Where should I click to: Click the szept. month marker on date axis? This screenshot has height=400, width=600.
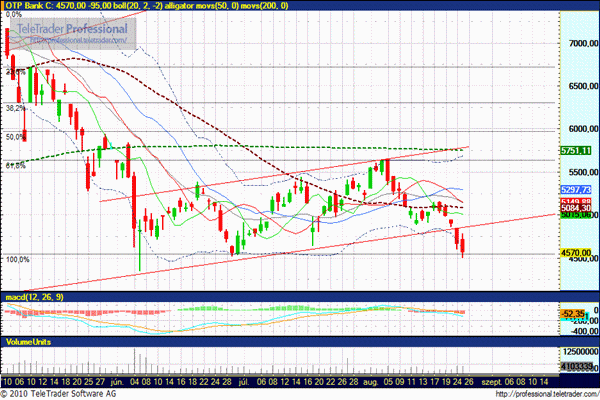[491, 381]
